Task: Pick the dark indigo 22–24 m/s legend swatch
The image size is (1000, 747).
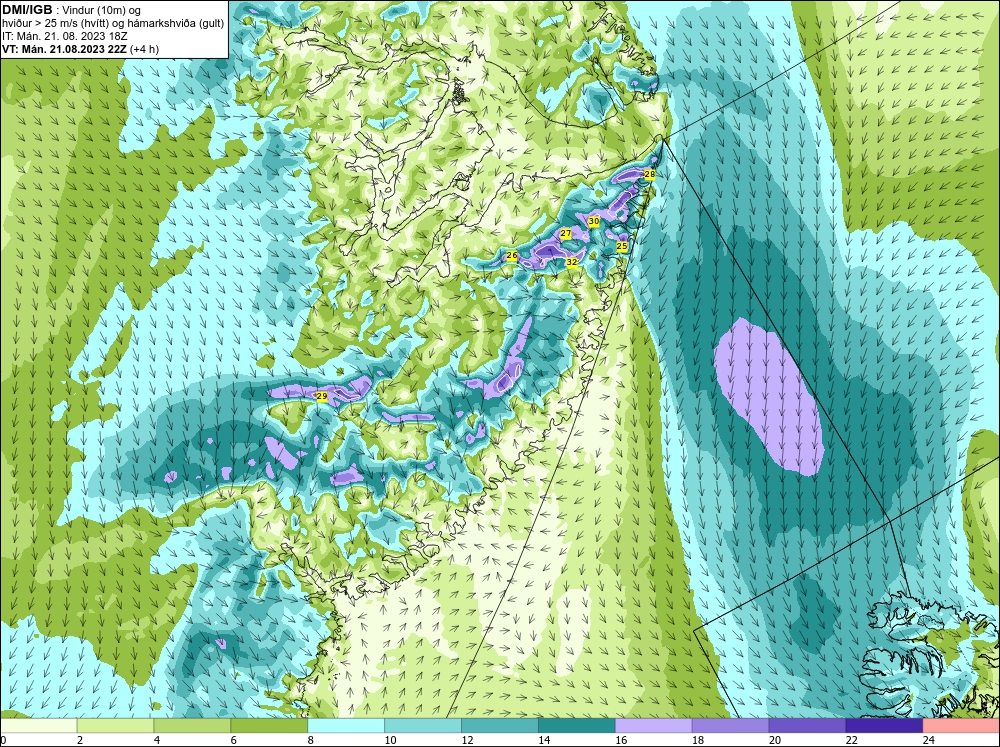Action: click(885, 726)
